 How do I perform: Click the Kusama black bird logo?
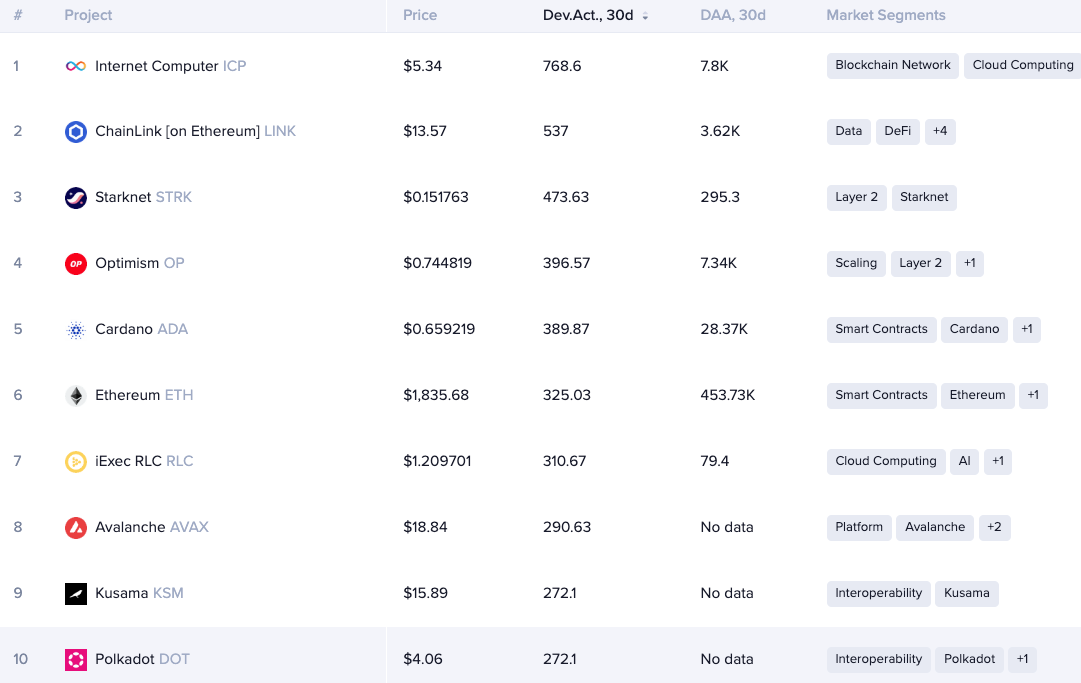pyautogui.click(x=76, y=593)
